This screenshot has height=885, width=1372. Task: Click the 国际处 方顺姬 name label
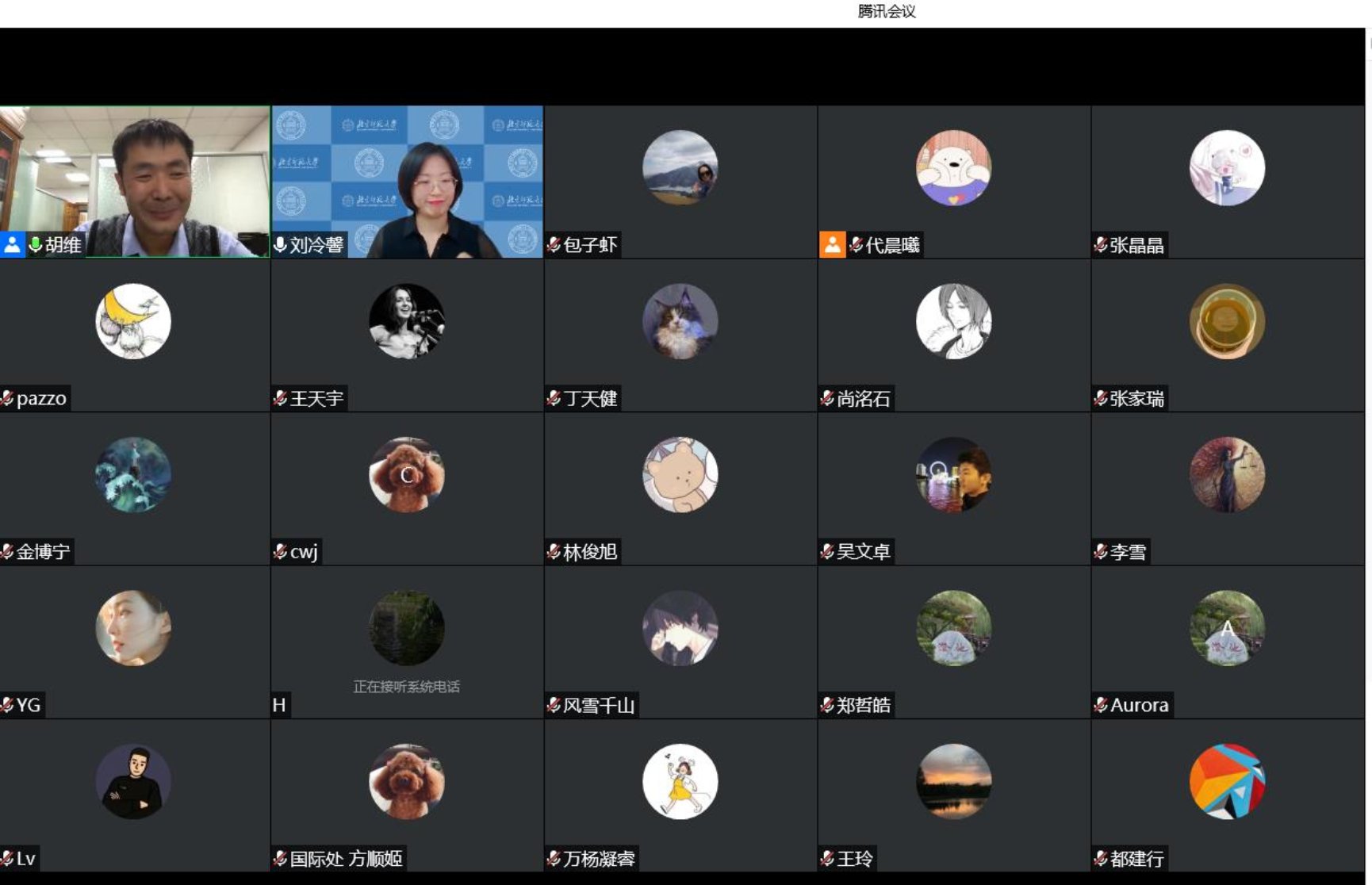coord(346,859)
